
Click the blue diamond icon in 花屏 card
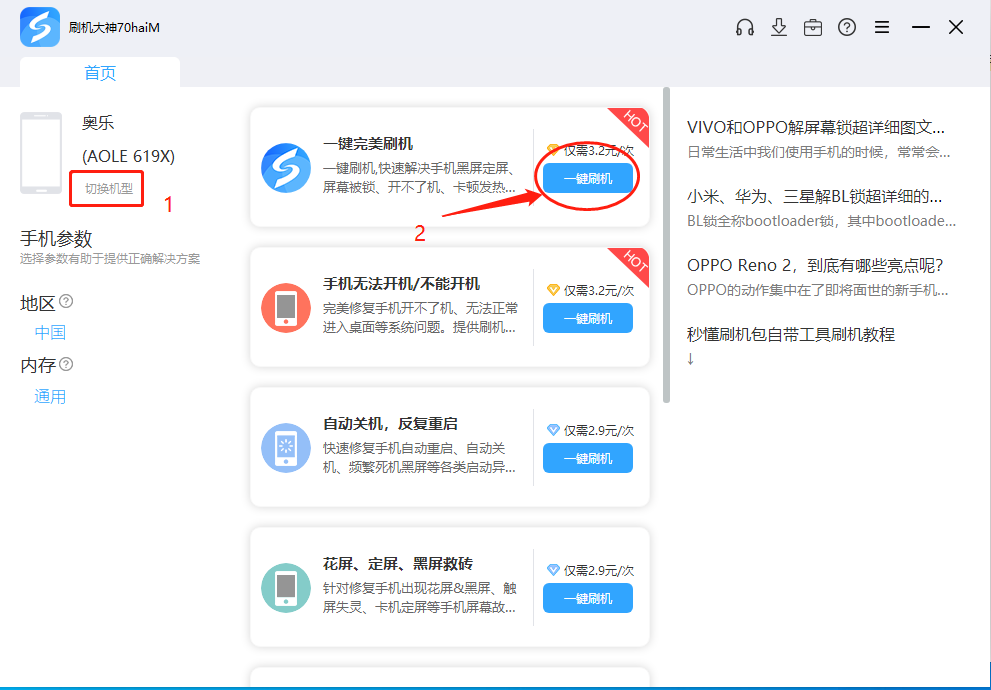click(553, 570)
